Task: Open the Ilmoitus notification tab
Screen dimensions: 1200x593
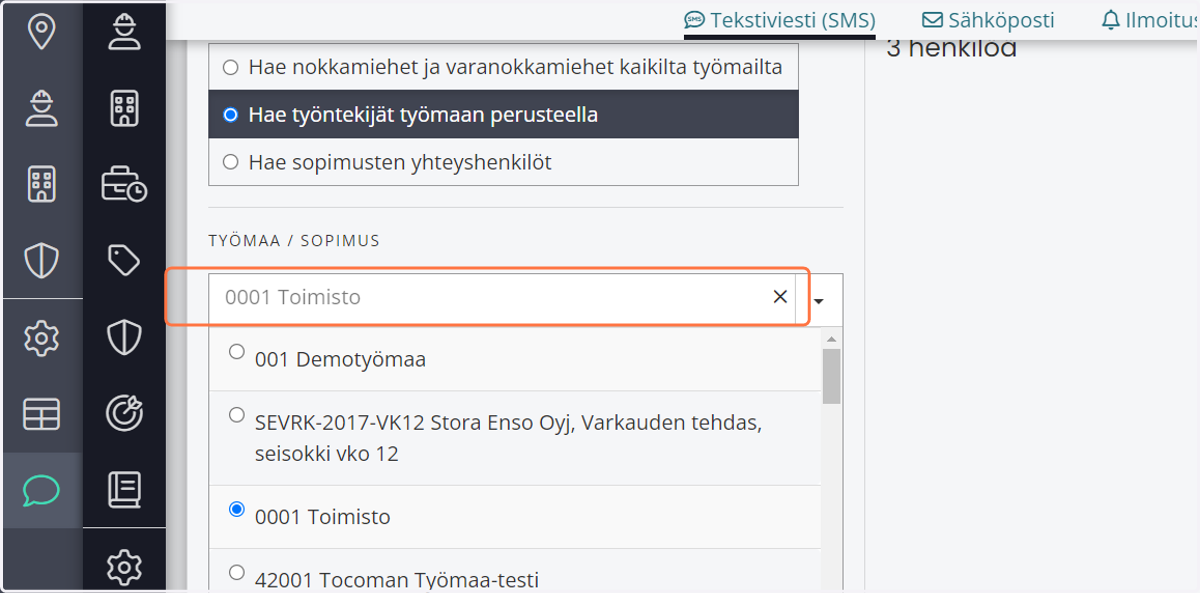Action: (1150, 20)
